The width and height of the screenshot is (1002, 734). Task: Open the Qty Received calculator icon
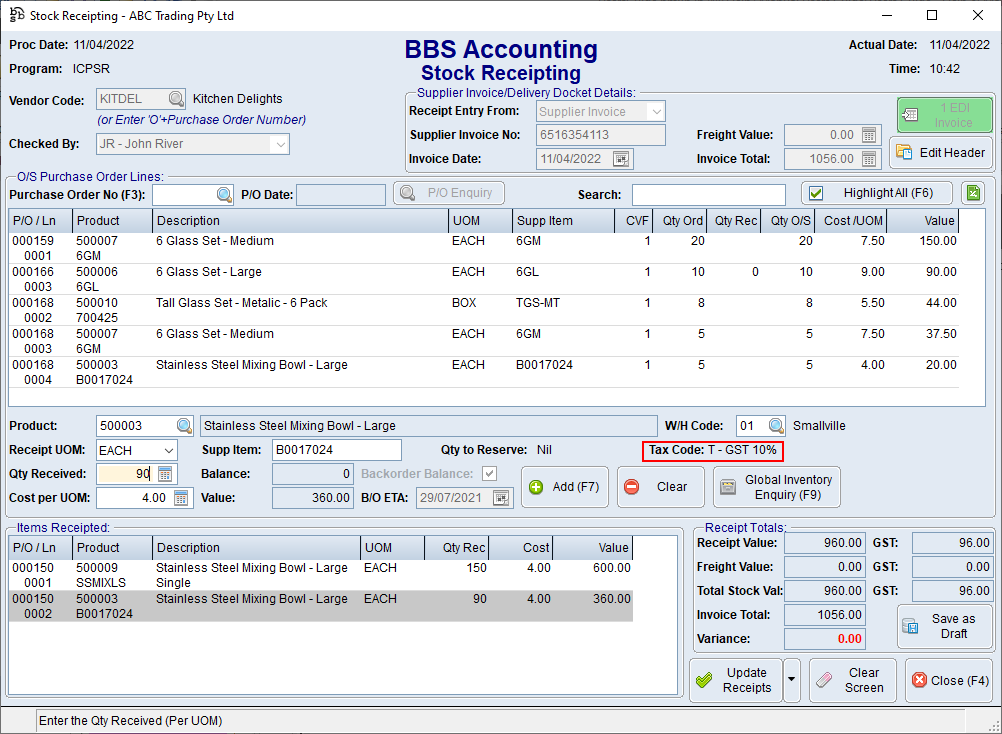[165, 474]
